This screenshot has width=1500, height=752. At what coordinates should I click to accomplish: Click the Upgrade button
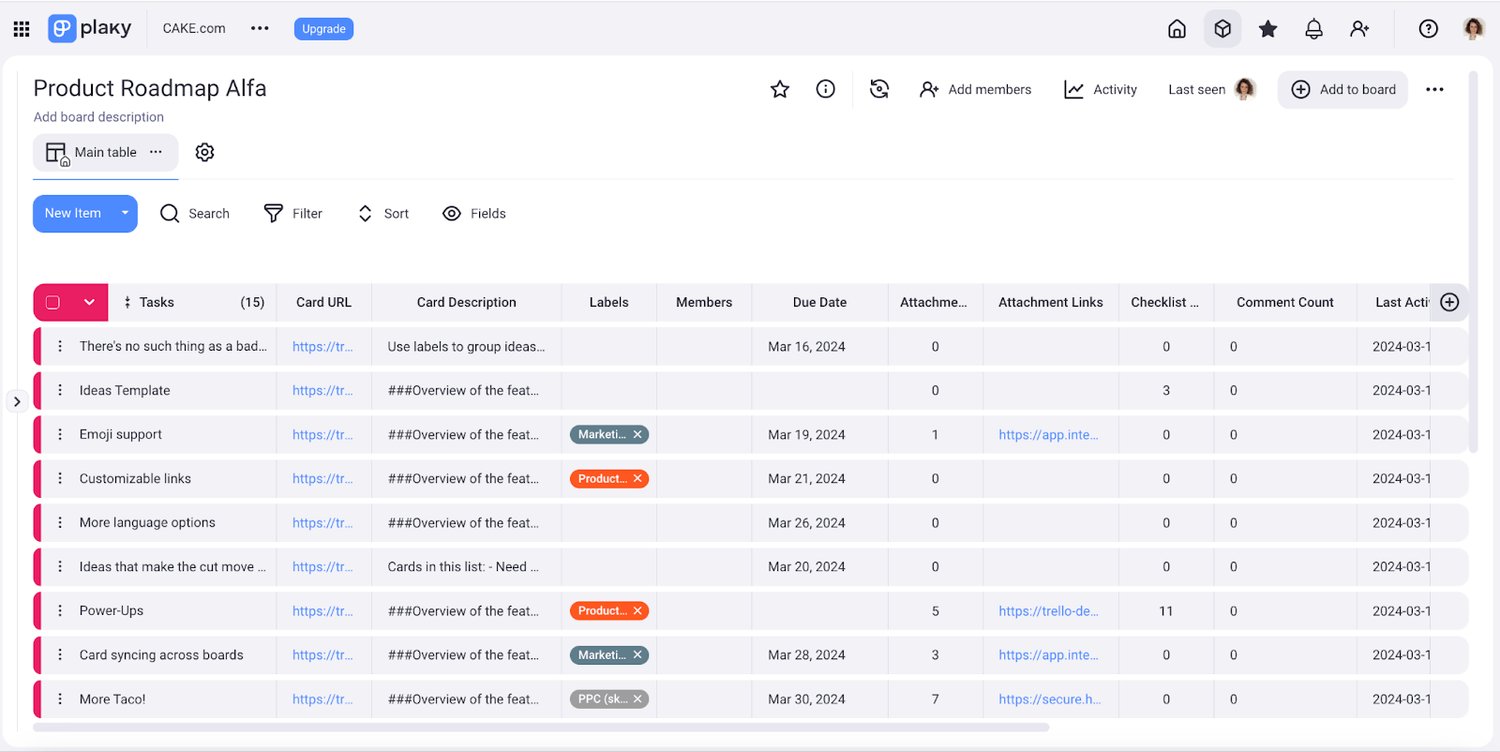tap(324, 29)
